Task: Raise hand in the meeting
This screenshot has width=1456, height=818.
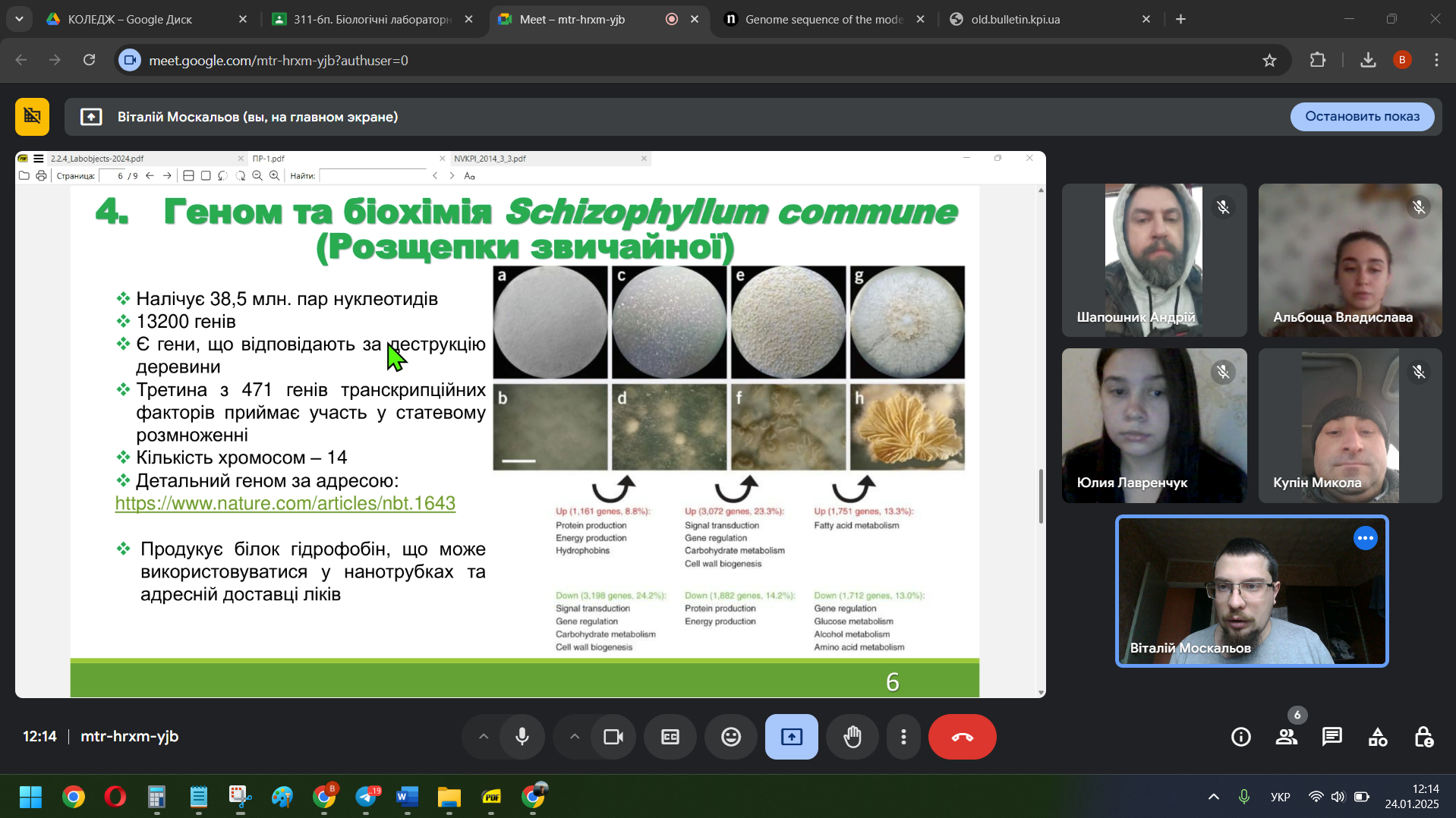Action: point(852,737)
